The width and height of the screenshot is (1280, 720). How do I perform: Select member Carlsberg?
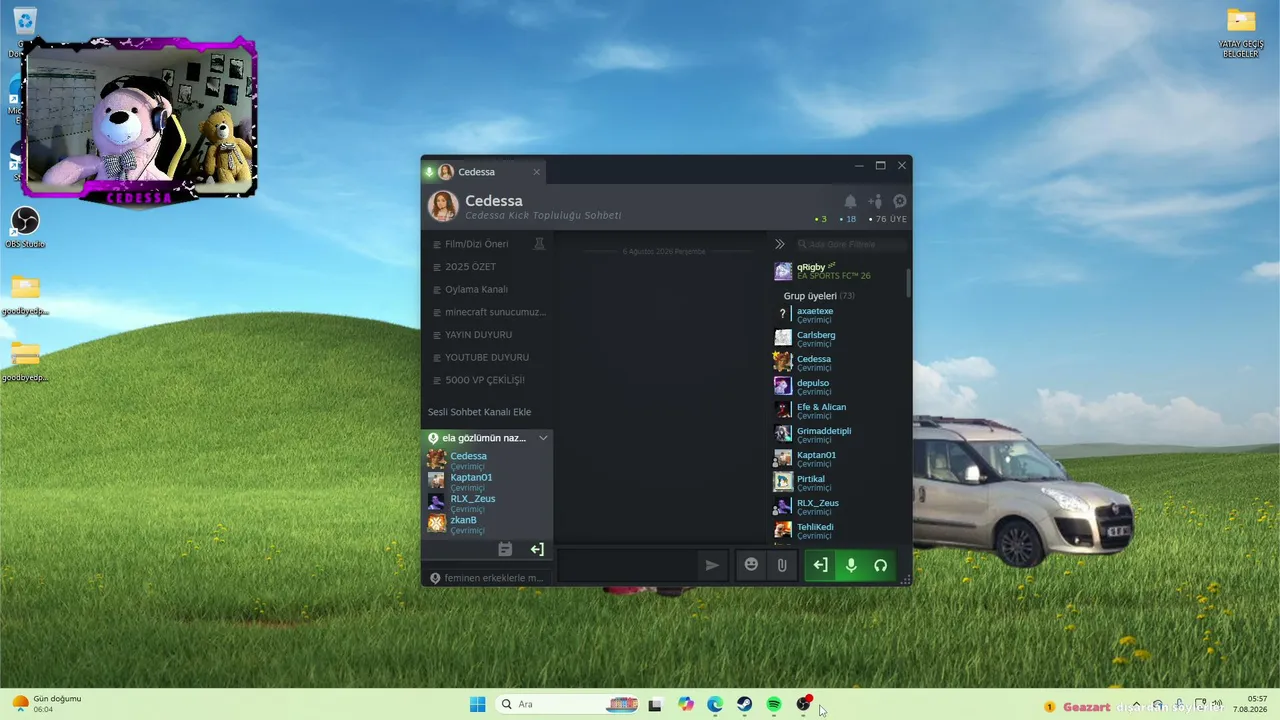coord(839,339)
